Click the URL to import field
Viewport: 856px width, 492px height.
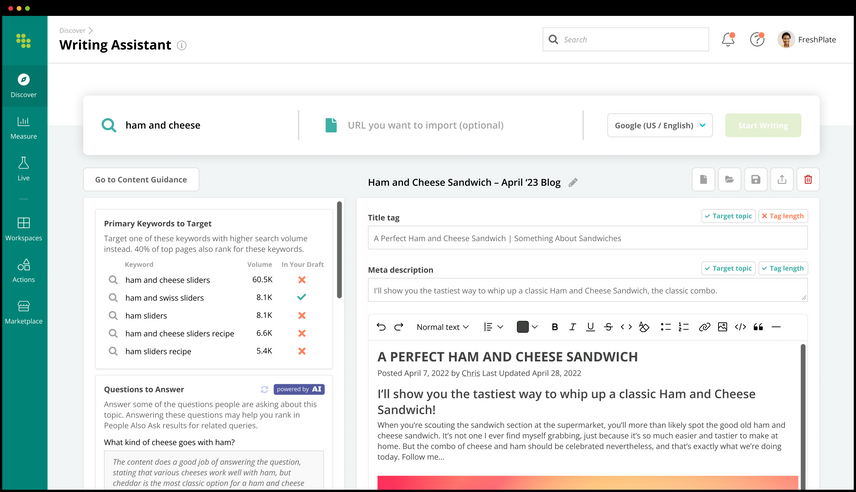point(425,126)
